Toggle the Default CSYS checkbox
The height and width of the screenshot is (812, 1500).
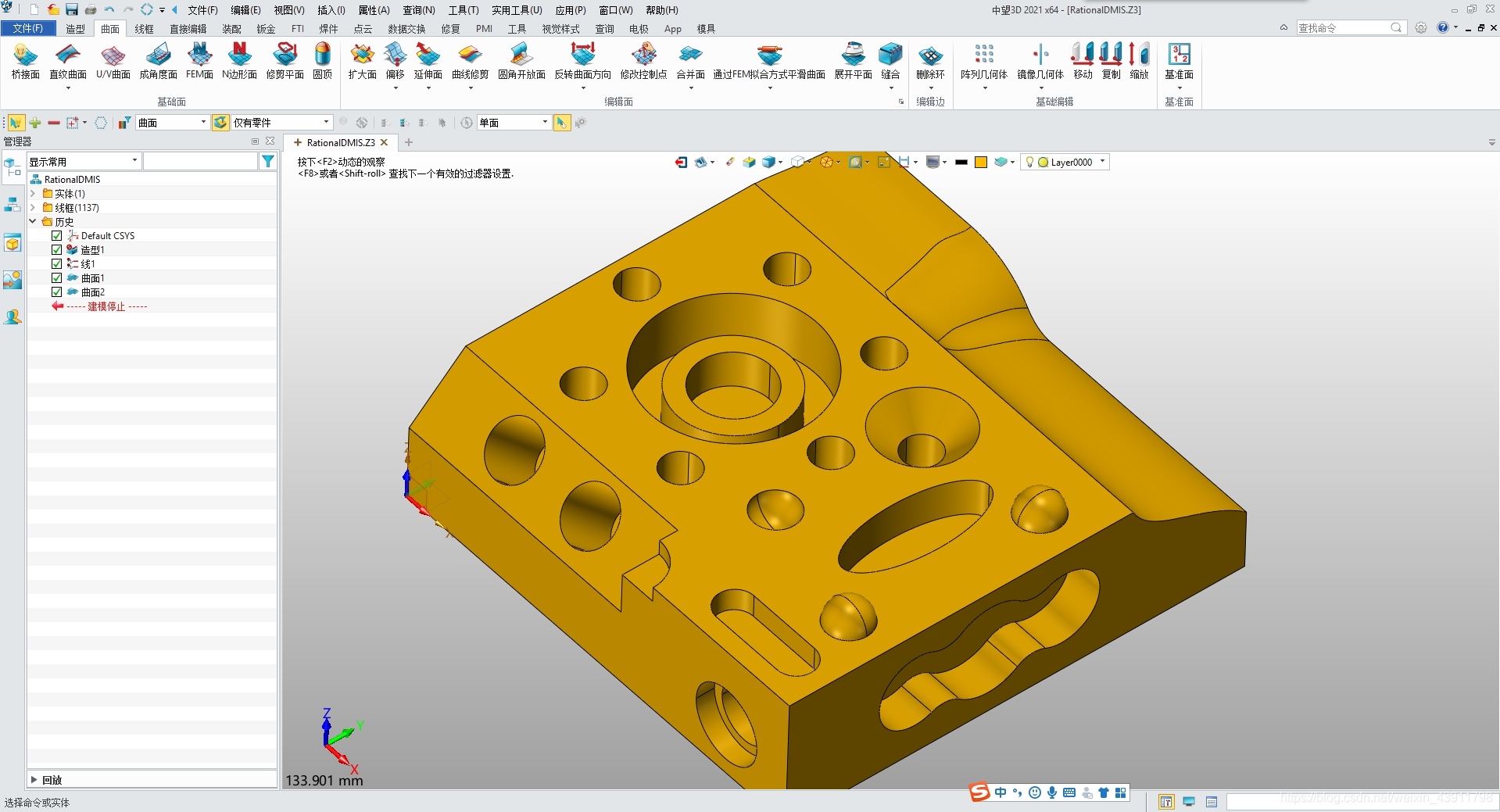(56, 235)
